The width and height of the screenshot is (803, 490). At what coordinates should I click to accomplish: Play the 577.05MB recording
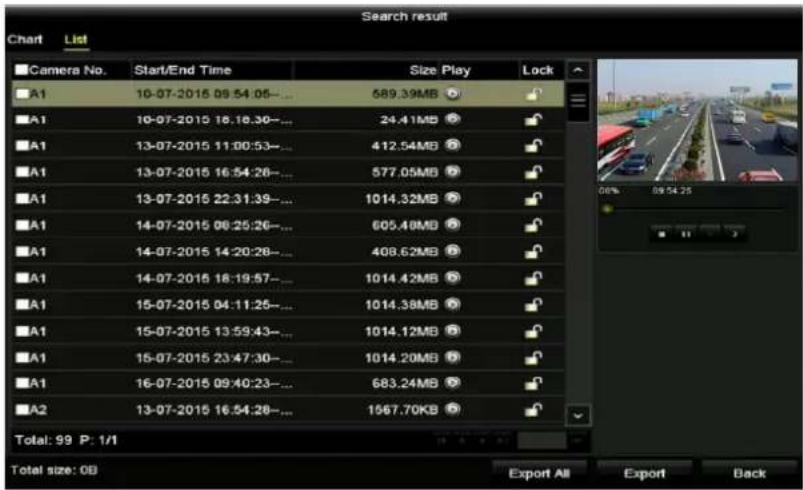coord(453,172)
